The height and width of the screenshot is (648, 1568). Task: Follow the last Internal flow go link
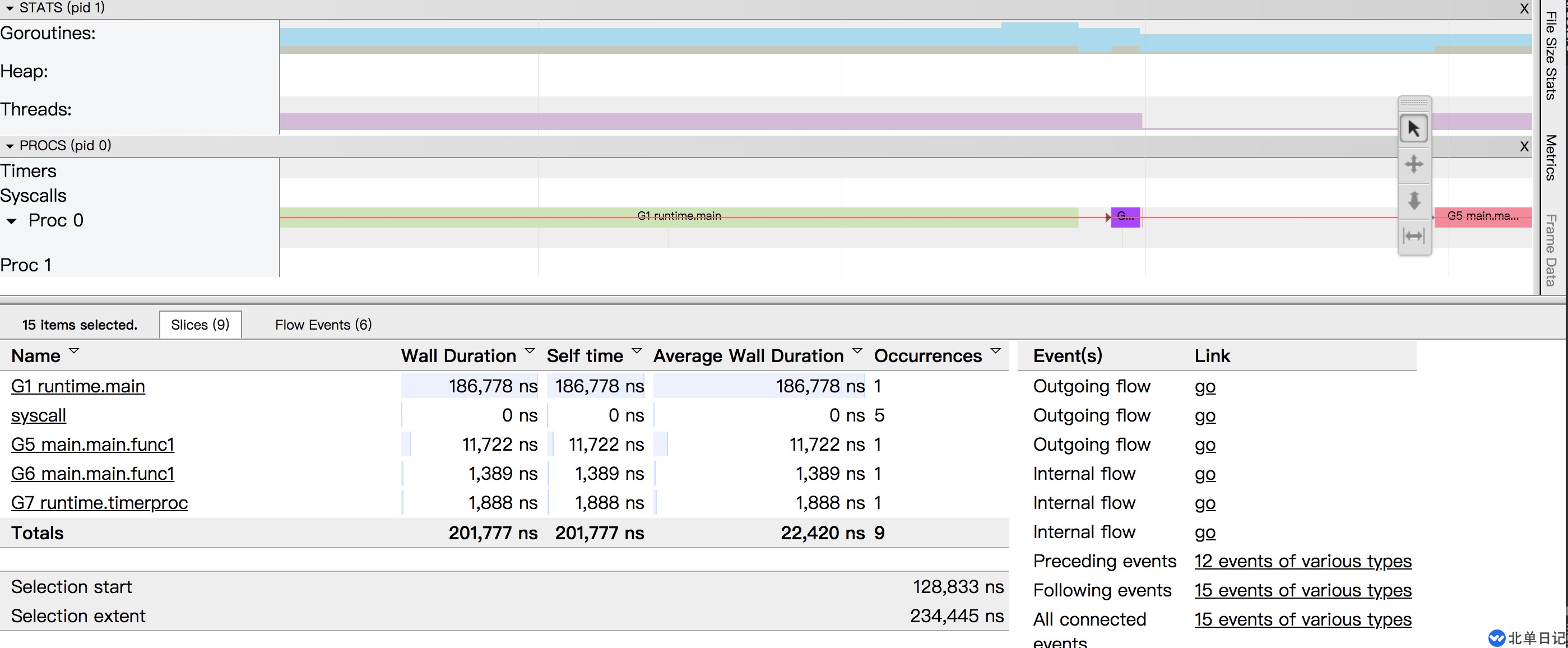click(x=1205, y=533)
